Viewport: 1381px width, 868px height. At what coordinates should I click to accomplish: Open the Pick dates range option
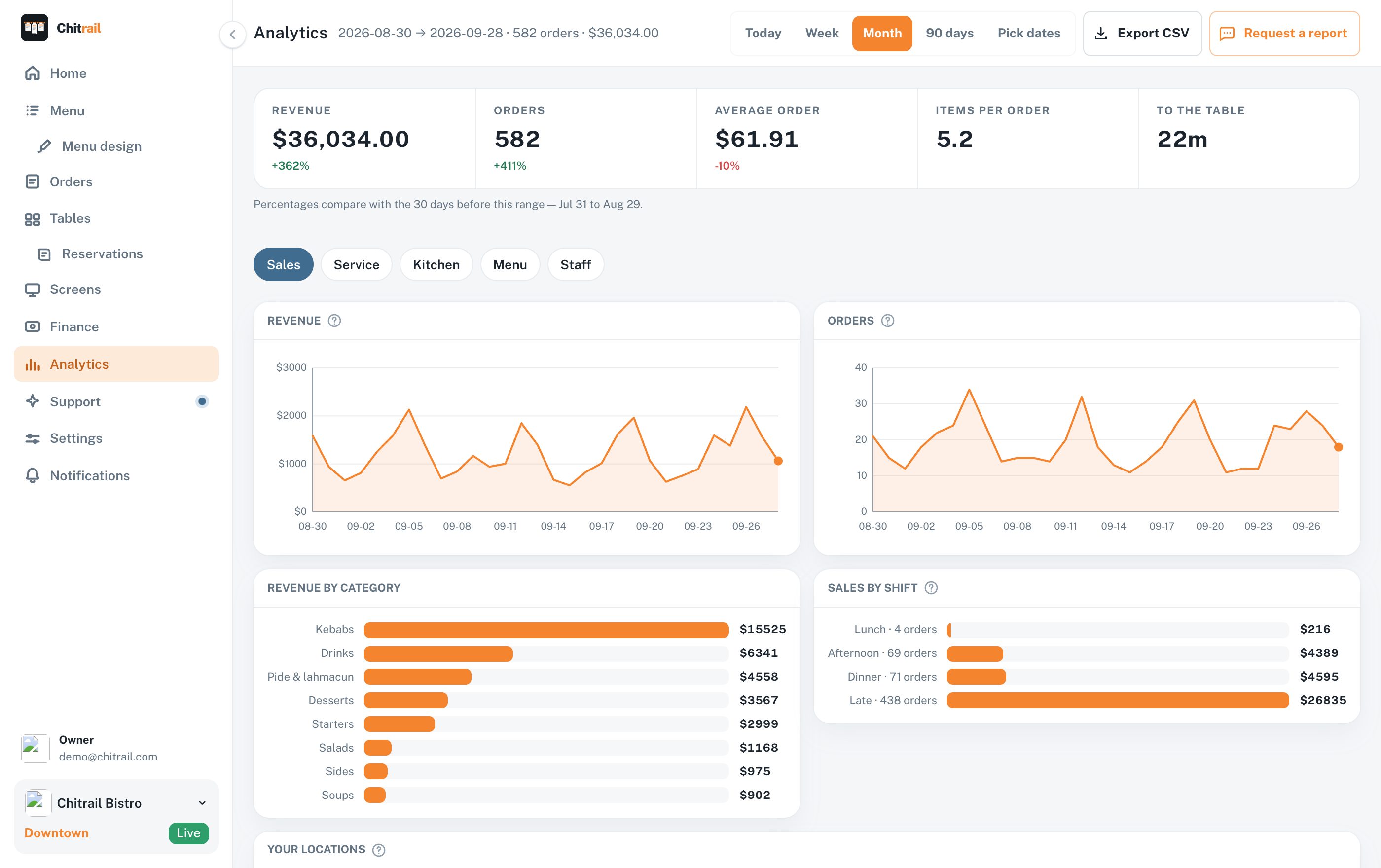[x=1029, y=33]
